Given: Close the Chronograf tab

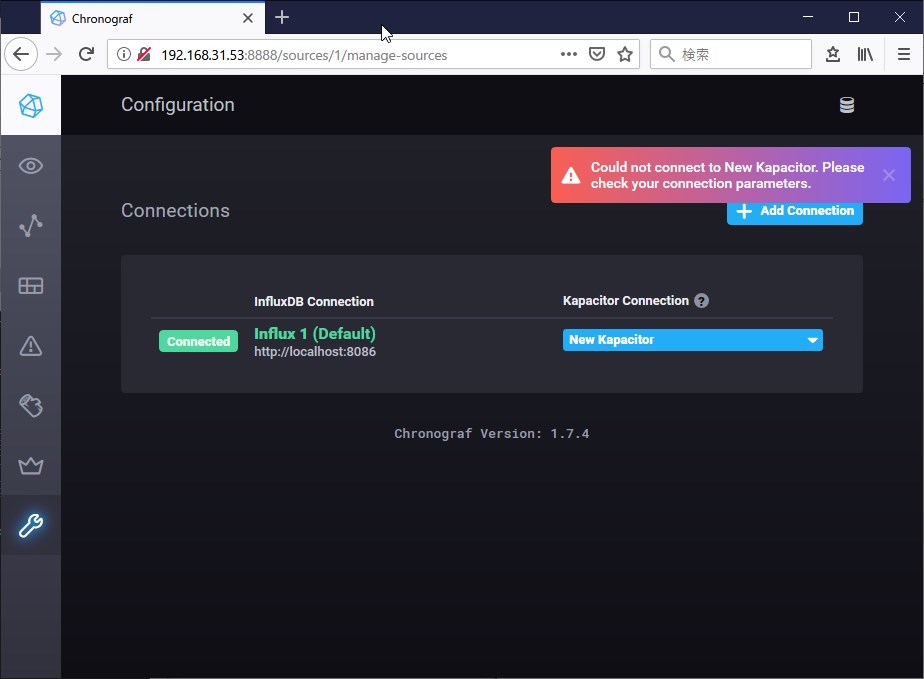Looking at the screenshot, I should [248, 18].
